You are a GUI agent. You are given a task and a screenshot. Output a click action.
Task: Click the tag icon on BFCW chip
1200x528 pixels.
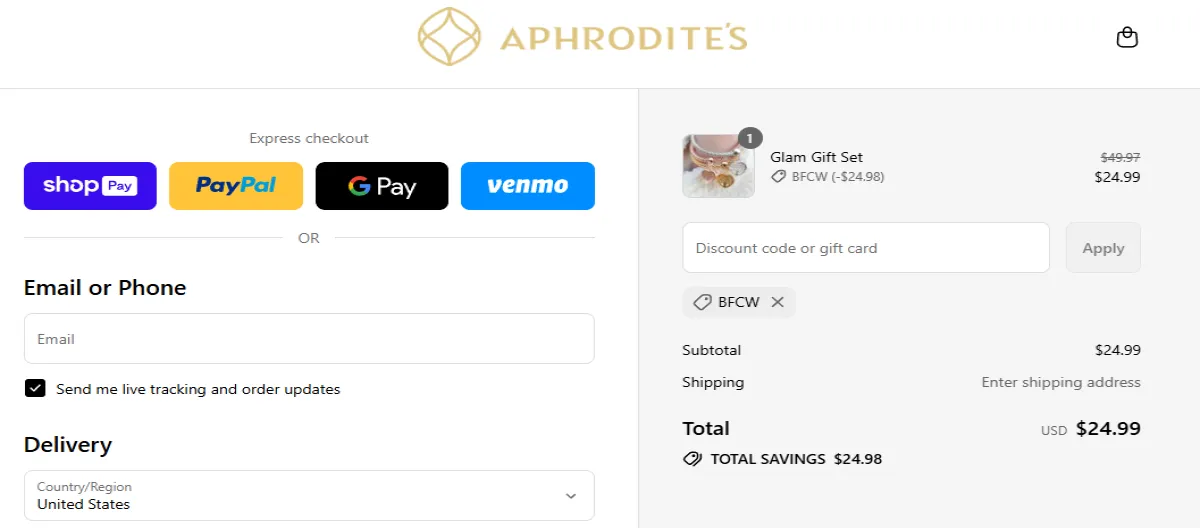coord(702,302)
